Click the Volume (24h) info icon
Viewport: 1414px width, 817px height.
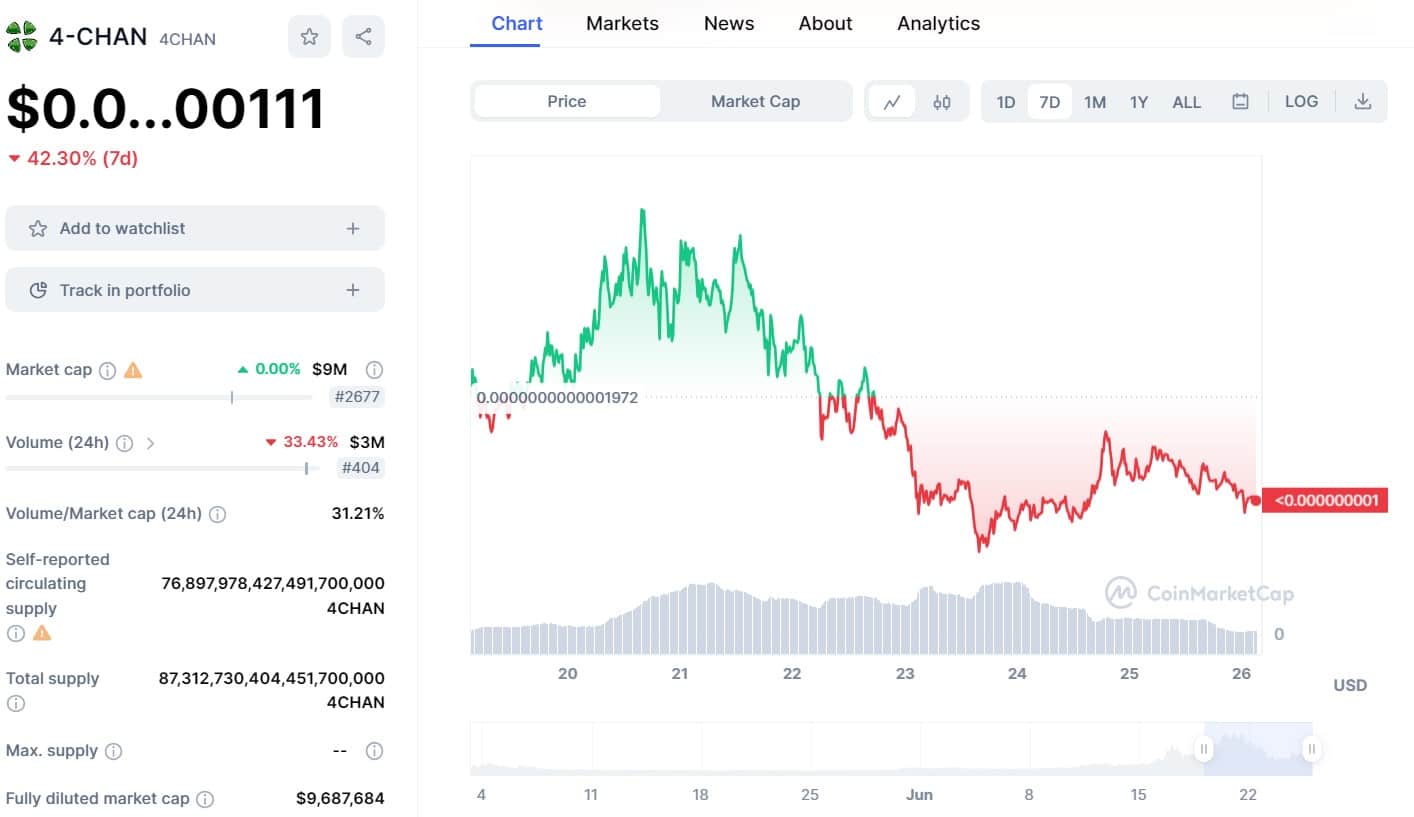[125, 443]
